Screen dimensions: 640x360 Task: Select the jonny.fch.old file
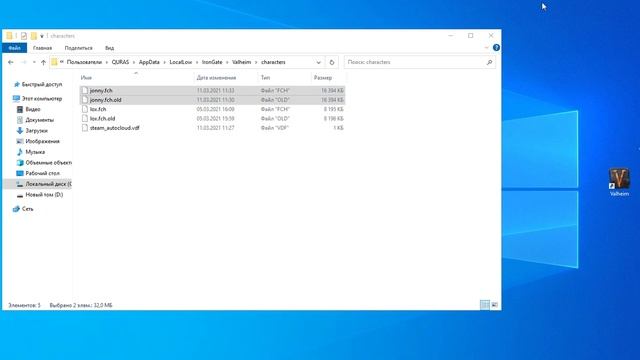pyautogui.click(x=212, y=100)
